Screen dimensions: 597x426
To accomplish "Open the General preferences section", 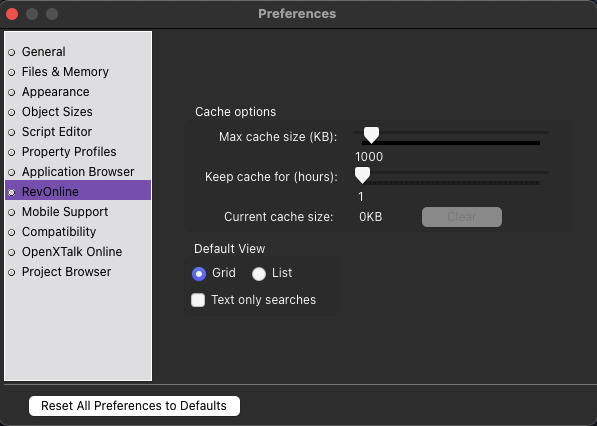I will click(x=43, y=52).
